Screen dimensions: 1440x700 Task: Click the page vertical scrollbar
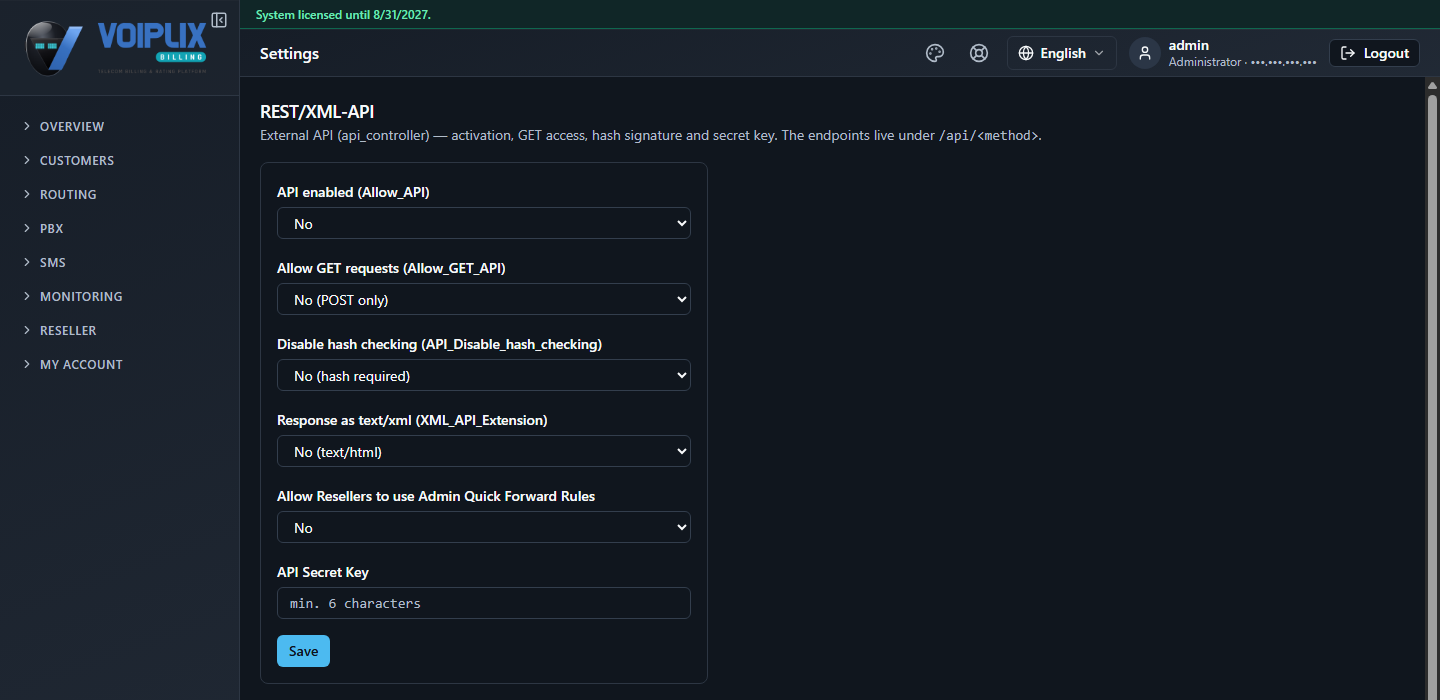pos(1430,390)
